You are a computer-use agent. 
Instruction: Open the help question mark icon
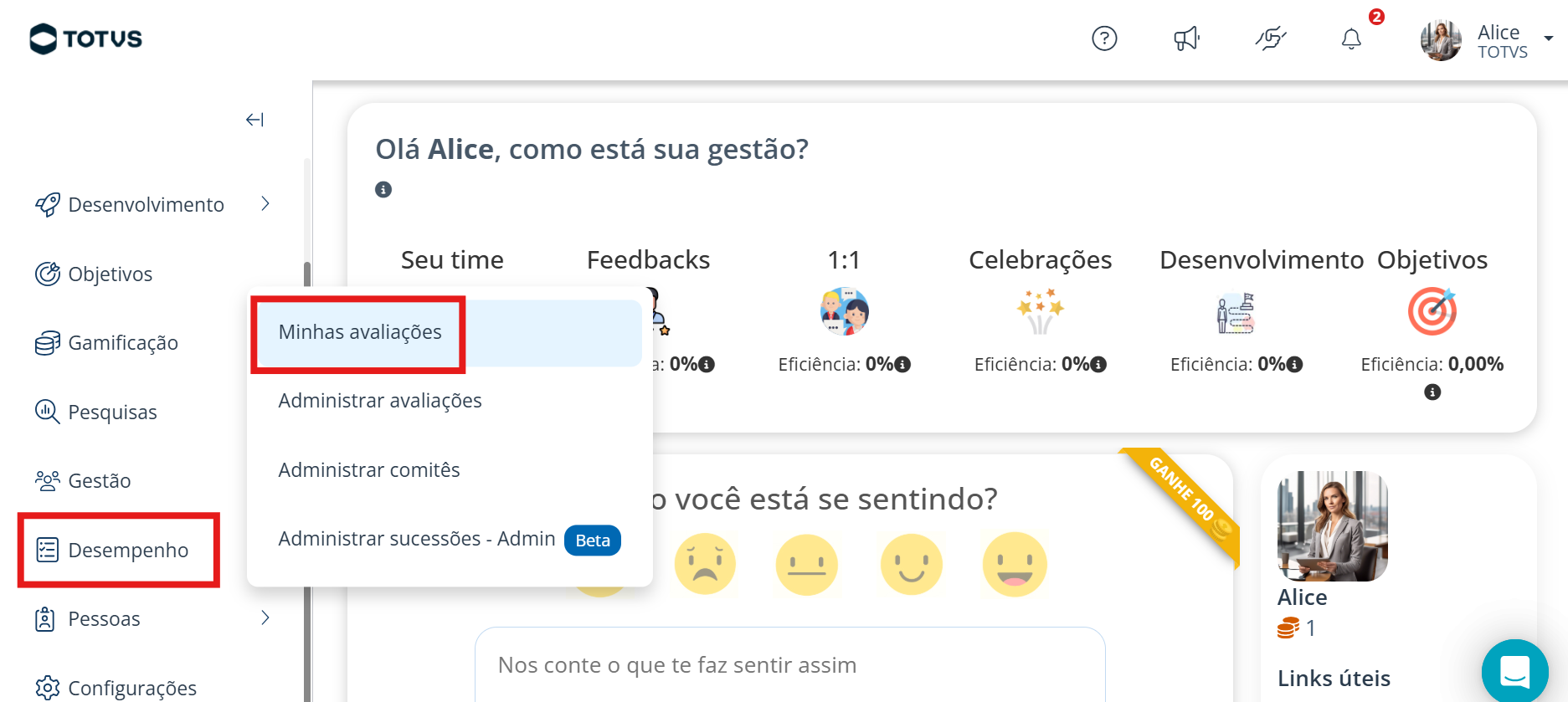(1104, 38)
